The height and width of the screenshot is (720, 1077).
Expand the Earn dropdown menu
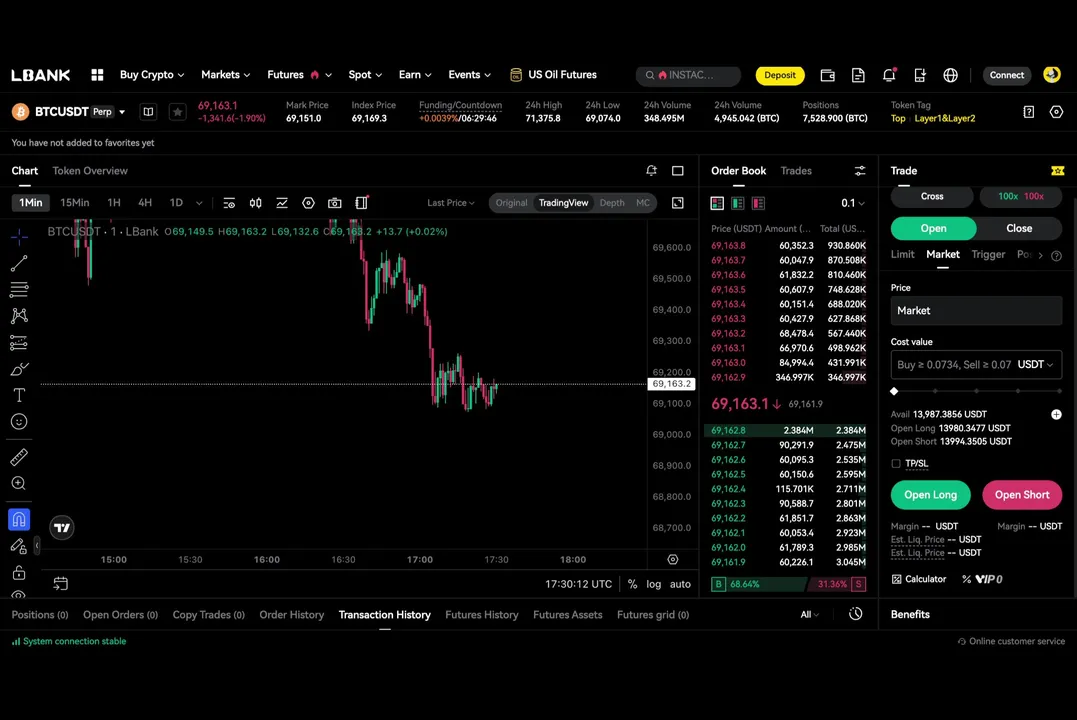(x=415, y=75)
